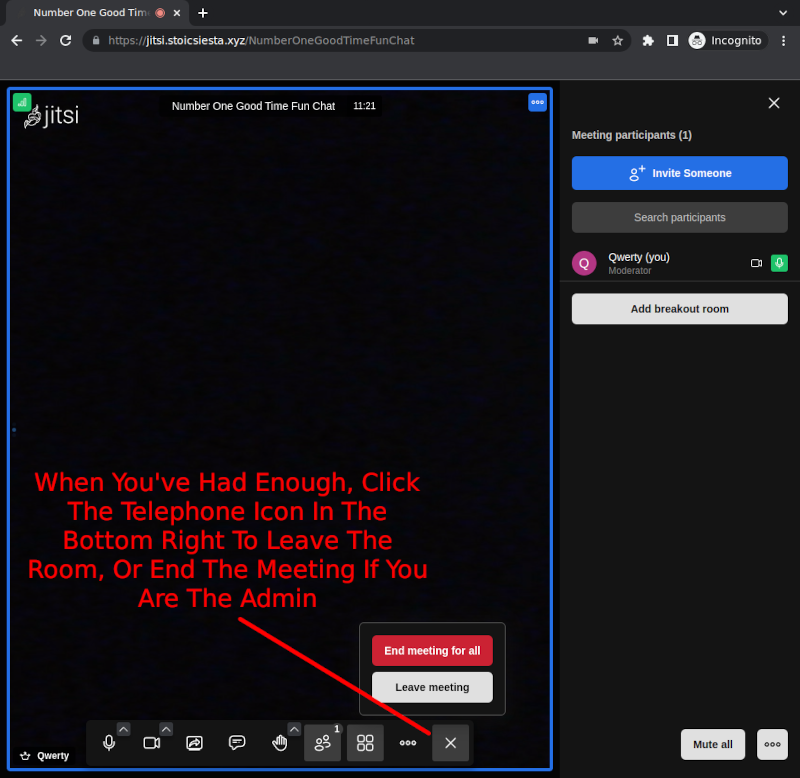This screenshot has height=778, width=800.
Task: Click the Invite Someone button
Action: pos(679,173)
